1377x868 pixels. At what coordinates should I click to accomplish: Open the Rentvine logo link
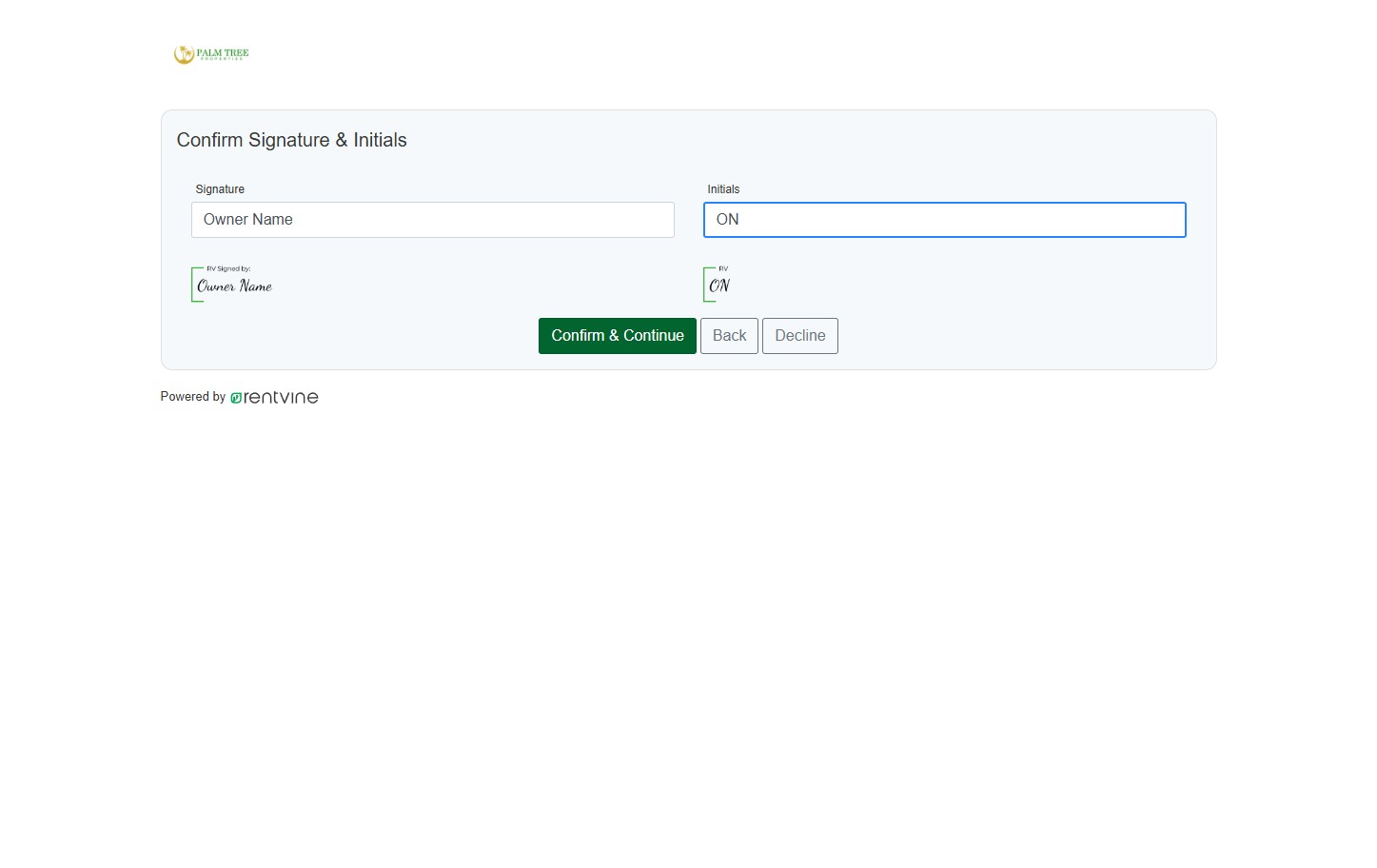click(274, 398)
